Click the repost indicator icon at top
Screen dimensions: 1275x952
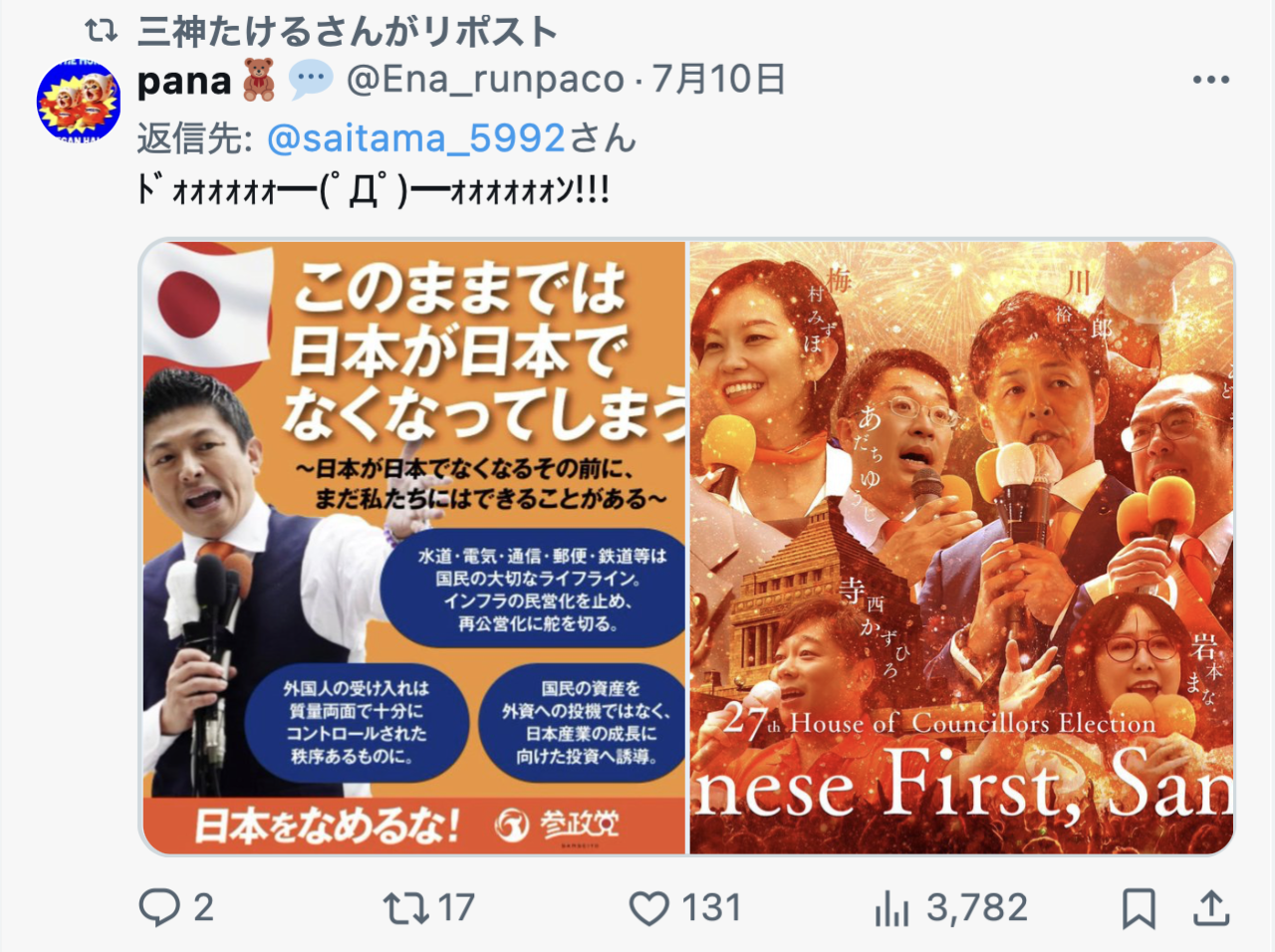(x=101, y=32)
